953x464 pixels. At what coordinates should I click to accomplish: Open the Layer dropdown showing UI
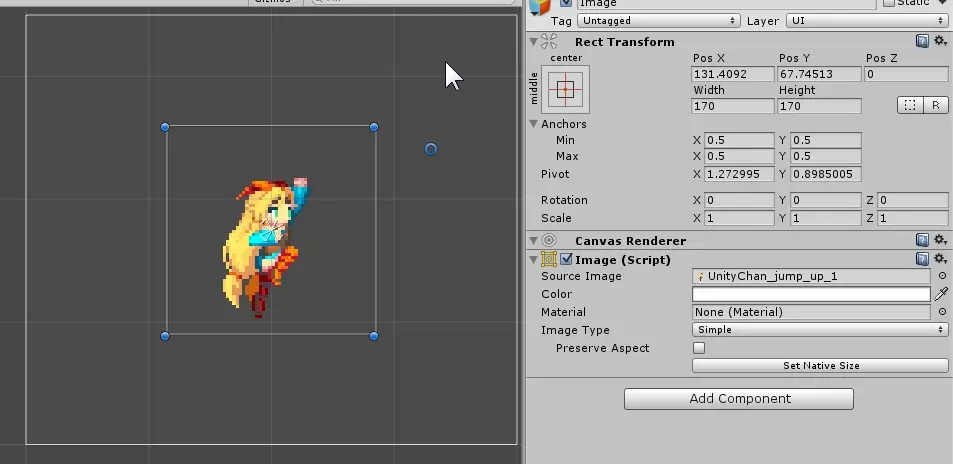point(866,21)
